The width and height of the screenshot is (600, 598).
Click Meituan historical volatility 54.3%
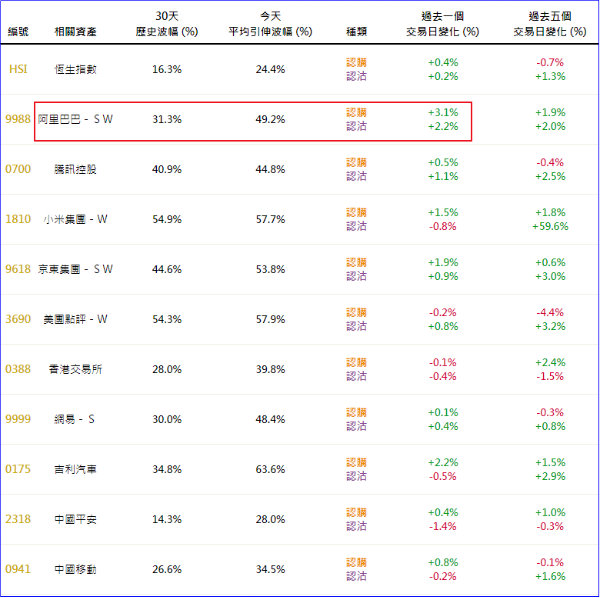coord(167,319)
